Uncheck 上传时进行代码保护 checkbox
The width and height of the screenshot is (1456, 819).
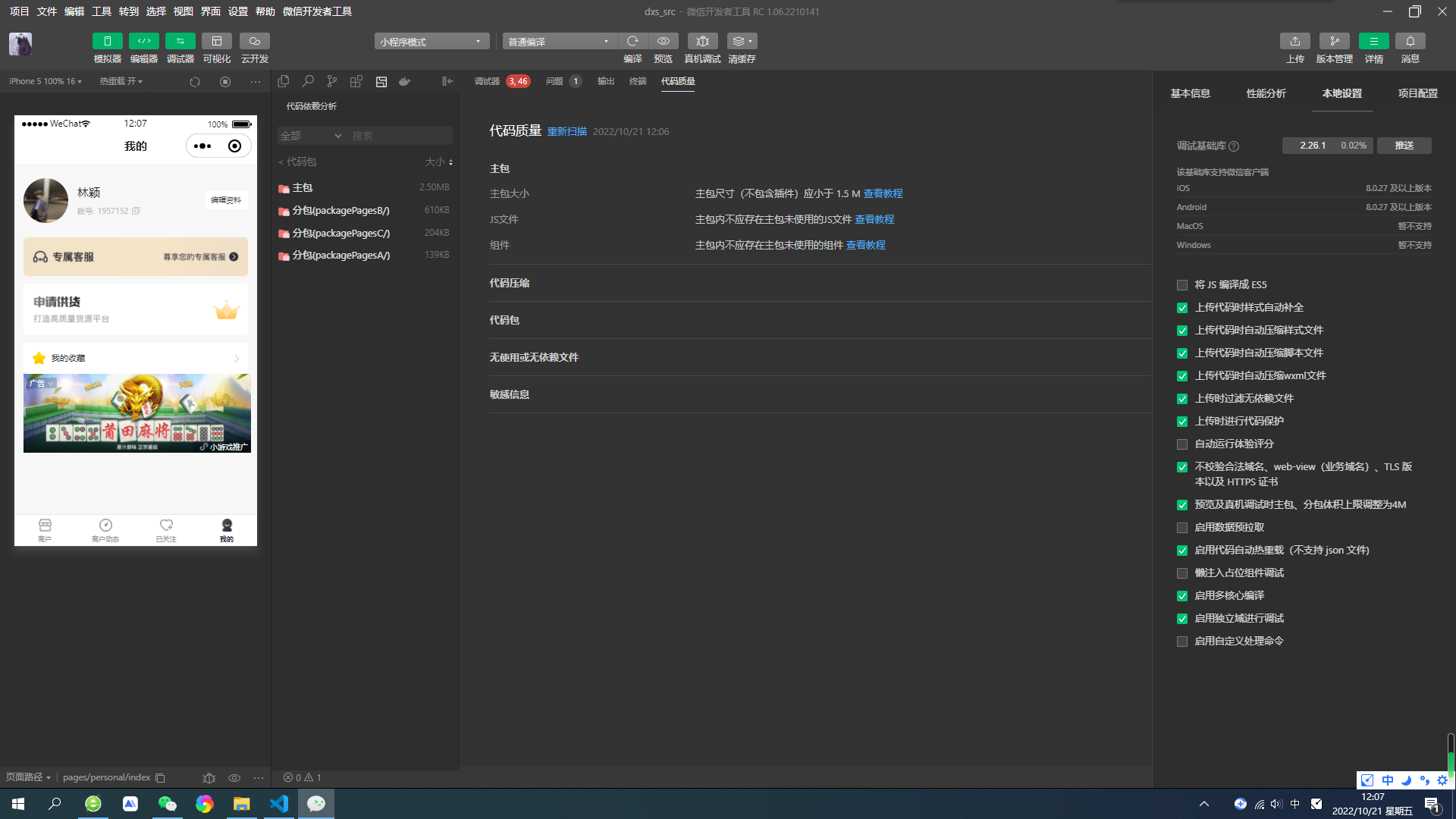coord(1181,422)
